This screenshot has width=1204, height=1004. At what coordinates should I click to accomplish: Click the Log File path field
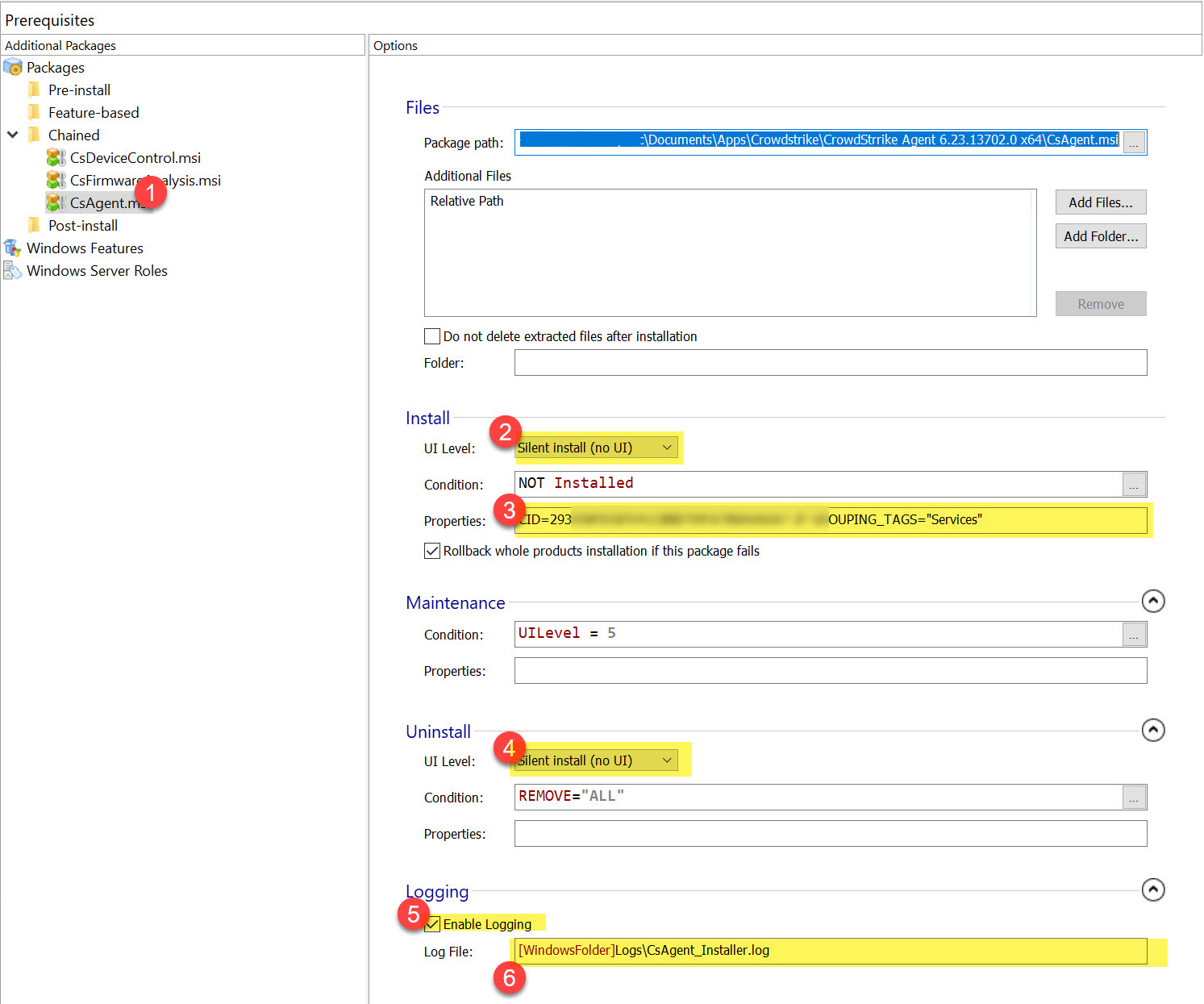tap(831, 951)
